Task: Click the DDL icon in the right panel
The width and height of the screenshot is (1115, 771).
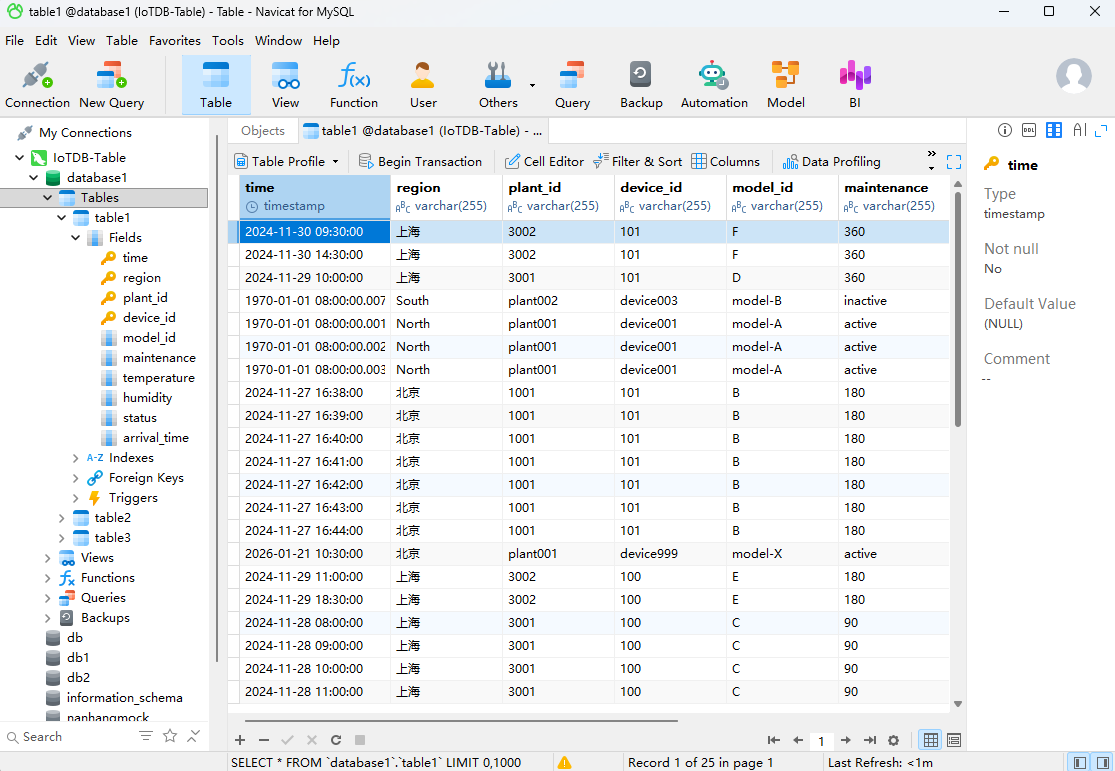Action: tap(1029, 130)
